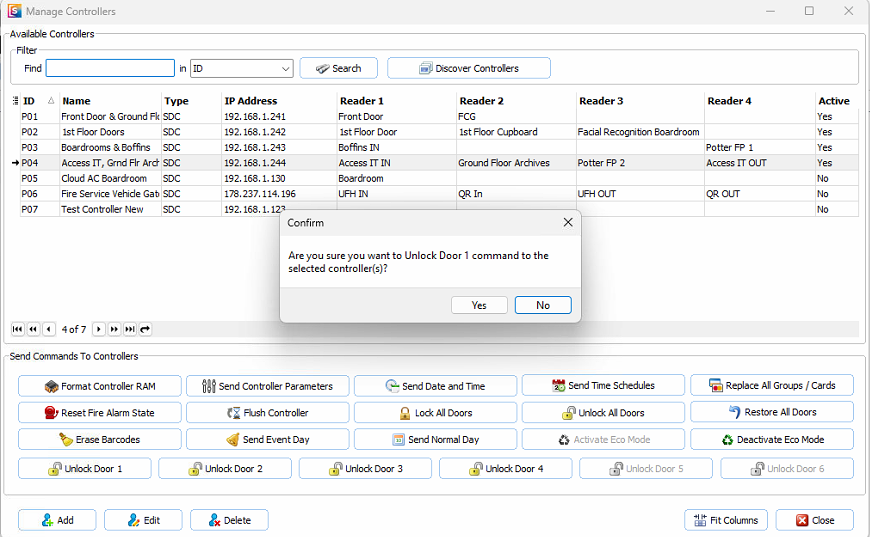Go to first record navigator icon
The height and width of the screenshot is (537, 870).
pyautogui.click(x=18, y=329)
